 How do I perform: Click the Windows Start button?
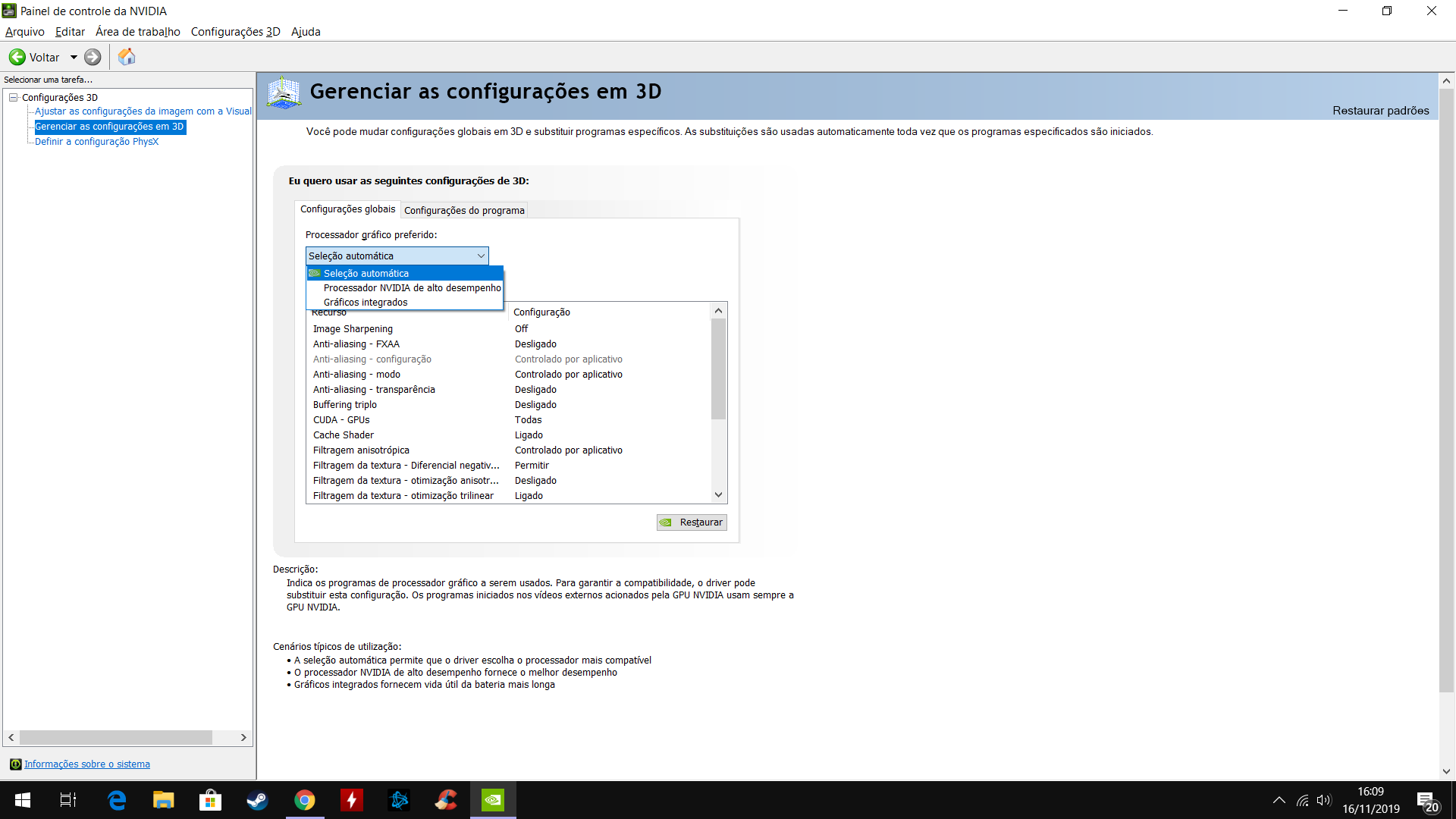click(23, 800)
